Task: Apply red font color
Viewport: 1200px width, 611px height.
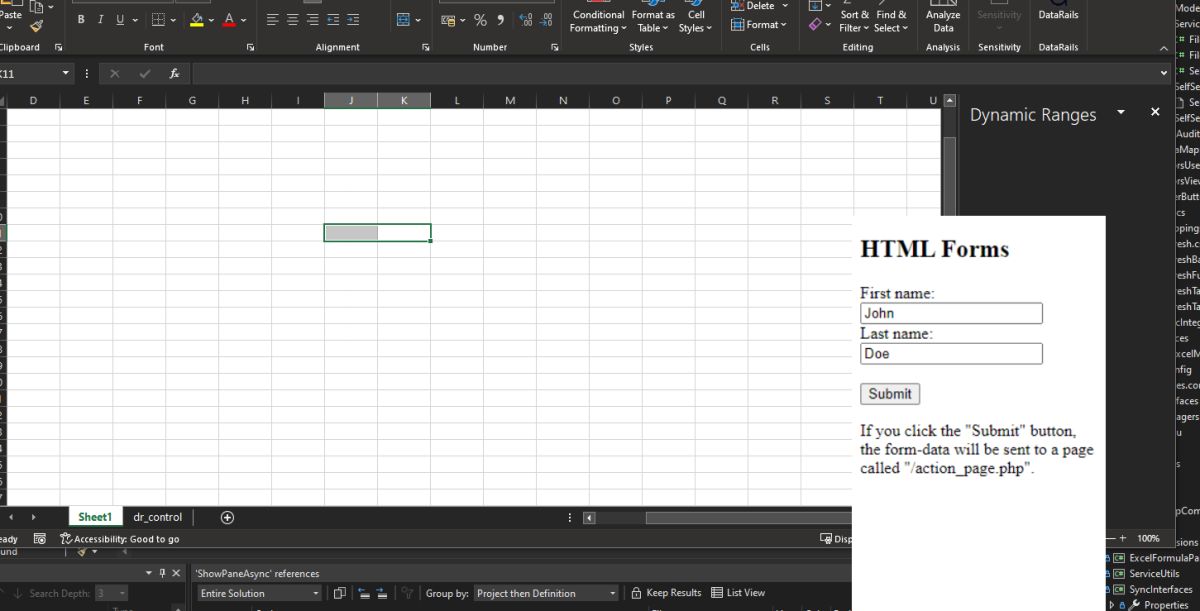Action: [x=229, y=20]
